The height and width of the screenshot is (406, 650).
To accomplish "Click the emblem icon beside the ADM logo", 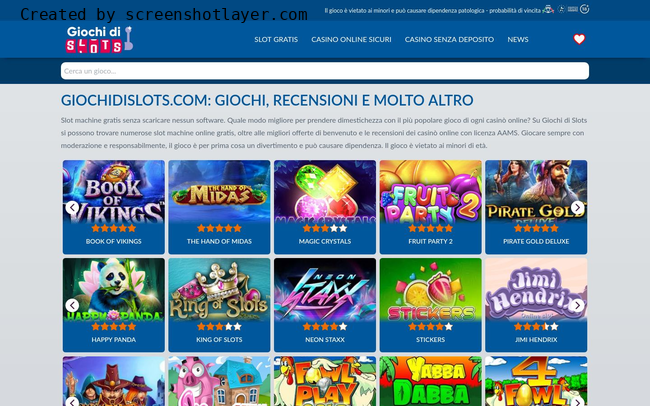I will point(561,9).
